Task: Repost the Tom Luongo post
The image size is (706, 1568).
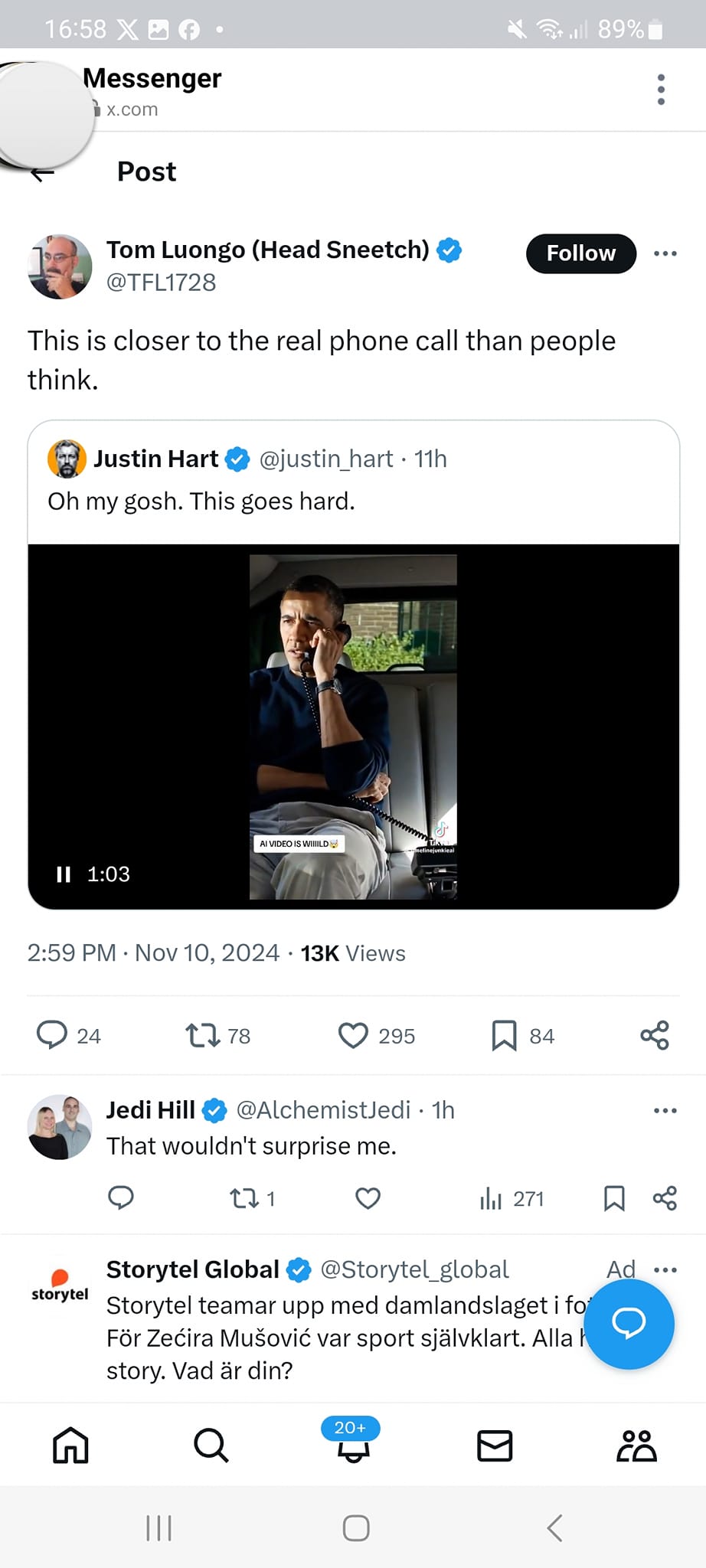Action: (202, 1035)
